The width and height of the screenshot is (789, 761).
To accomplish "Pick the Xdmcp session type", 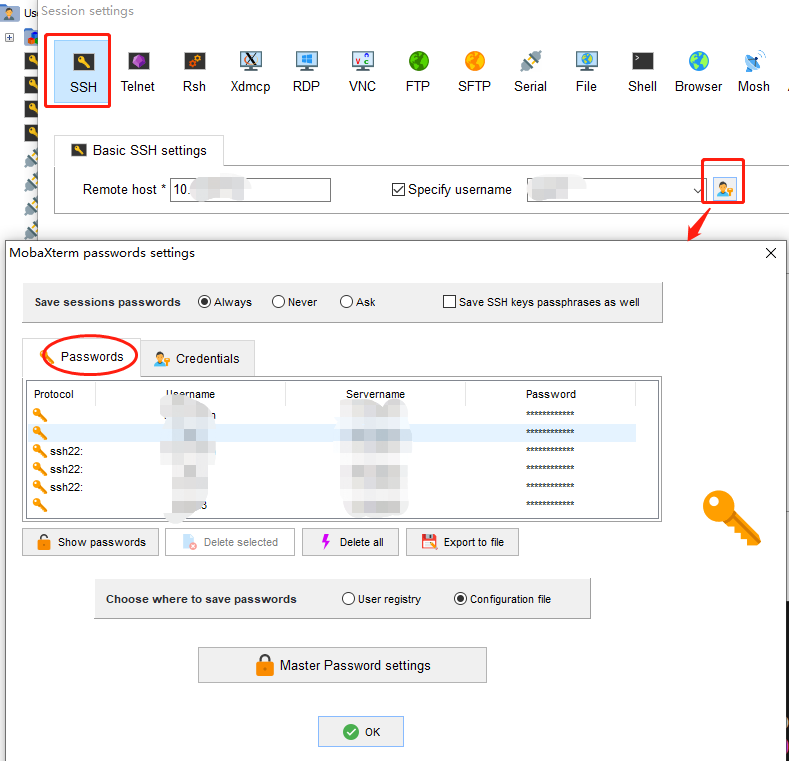I will coord(250,71).
